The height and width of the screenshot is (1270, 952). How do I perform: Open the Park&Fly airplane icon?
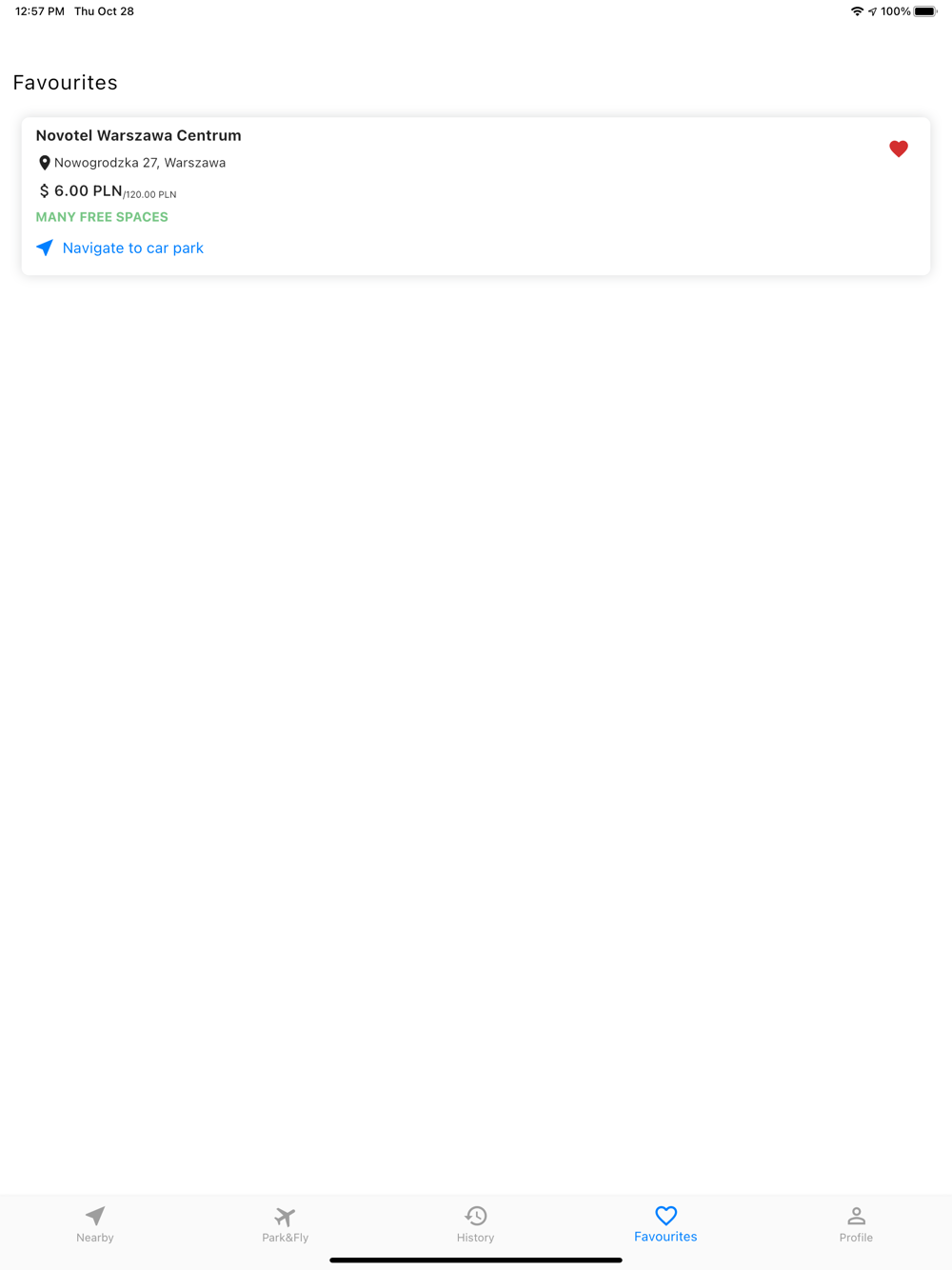point(285,1216)
